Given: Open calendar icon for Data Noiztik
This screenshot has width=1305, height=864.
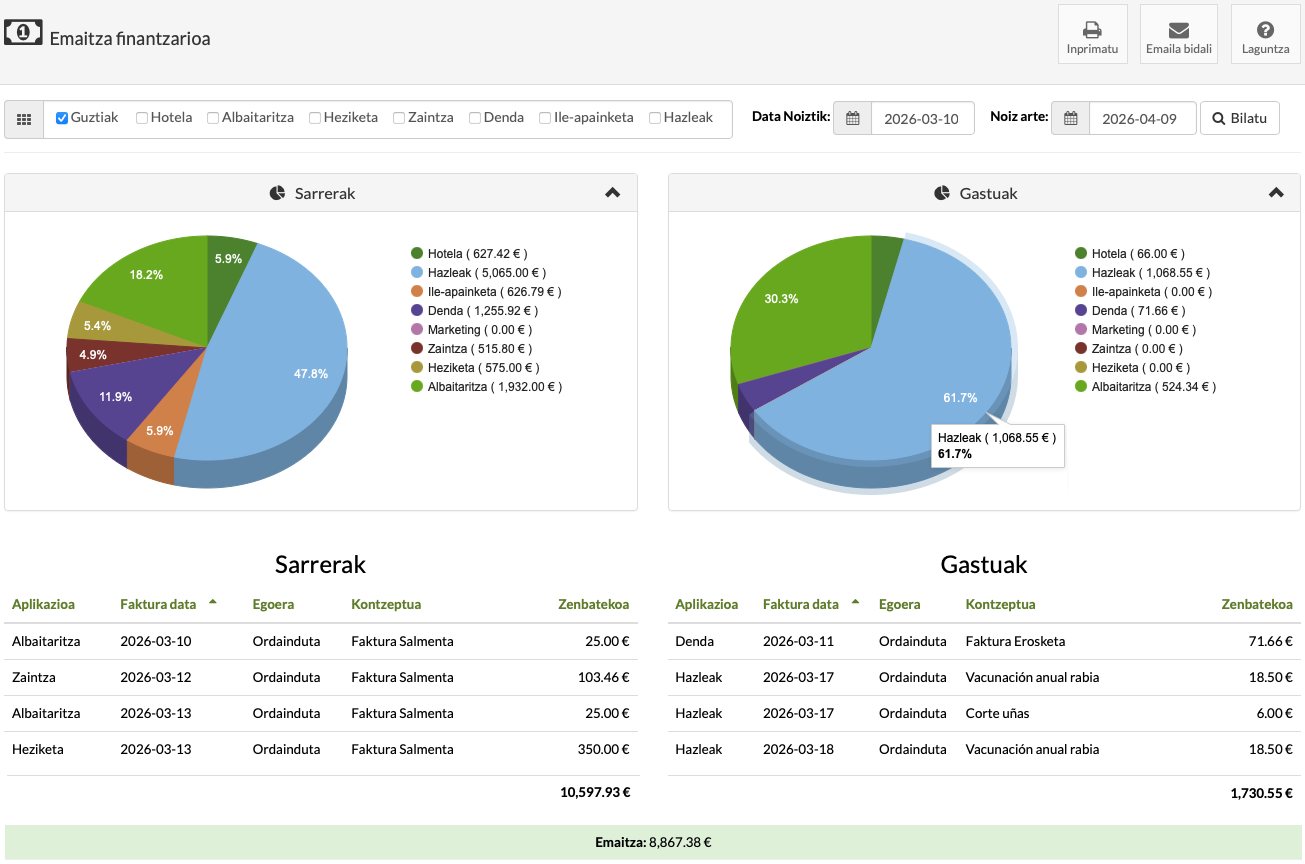Looking at the screenshot, I should click(x=853, y=118).
